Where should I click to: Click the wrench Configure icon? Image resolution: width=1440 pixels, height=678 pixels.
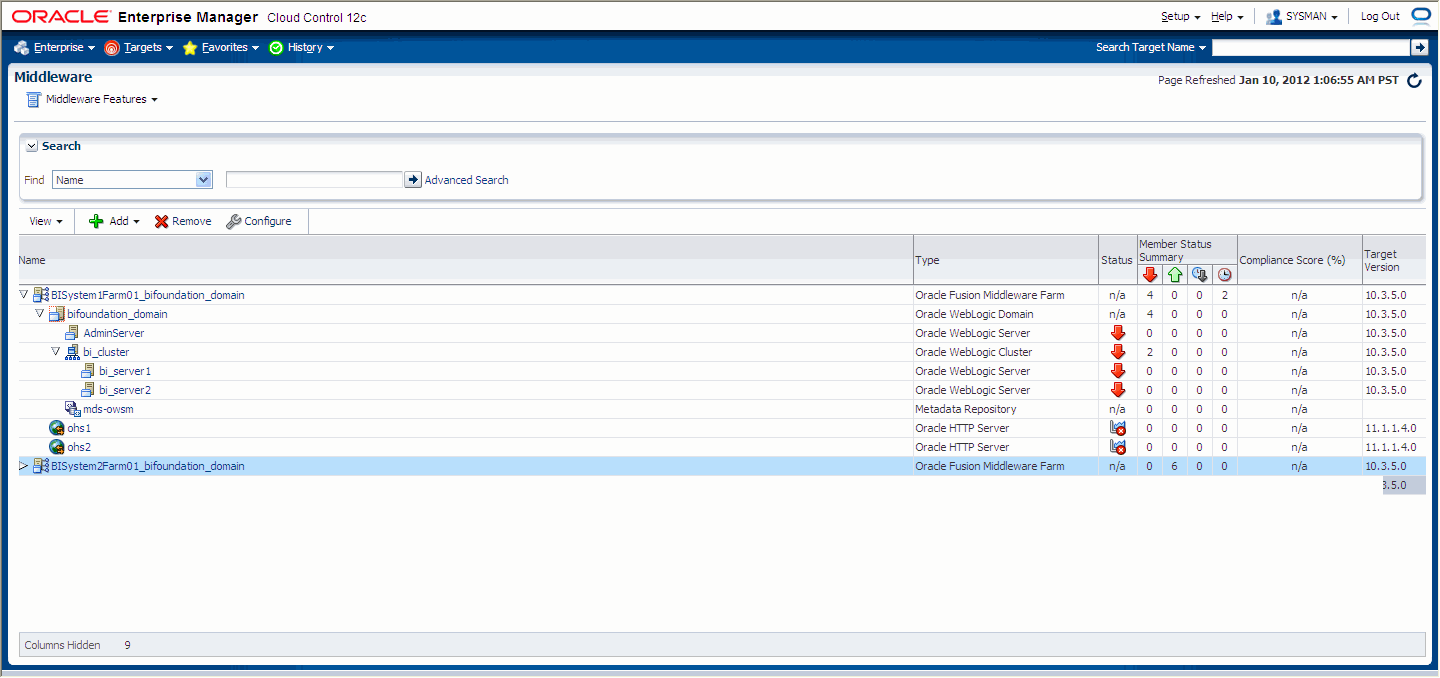pos(234,221)
